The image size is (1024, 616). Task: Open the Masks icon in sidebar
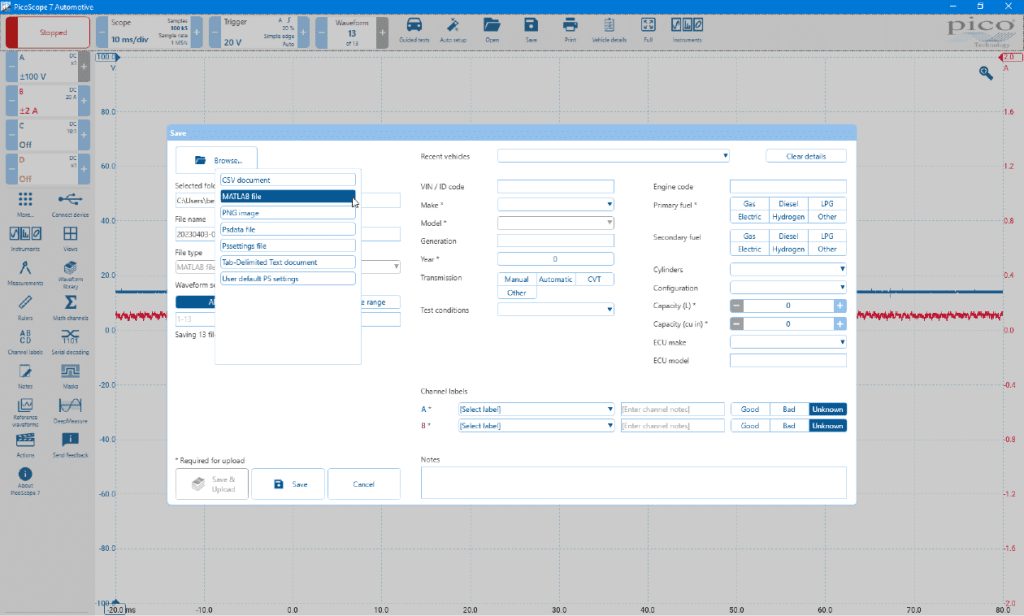70,371
